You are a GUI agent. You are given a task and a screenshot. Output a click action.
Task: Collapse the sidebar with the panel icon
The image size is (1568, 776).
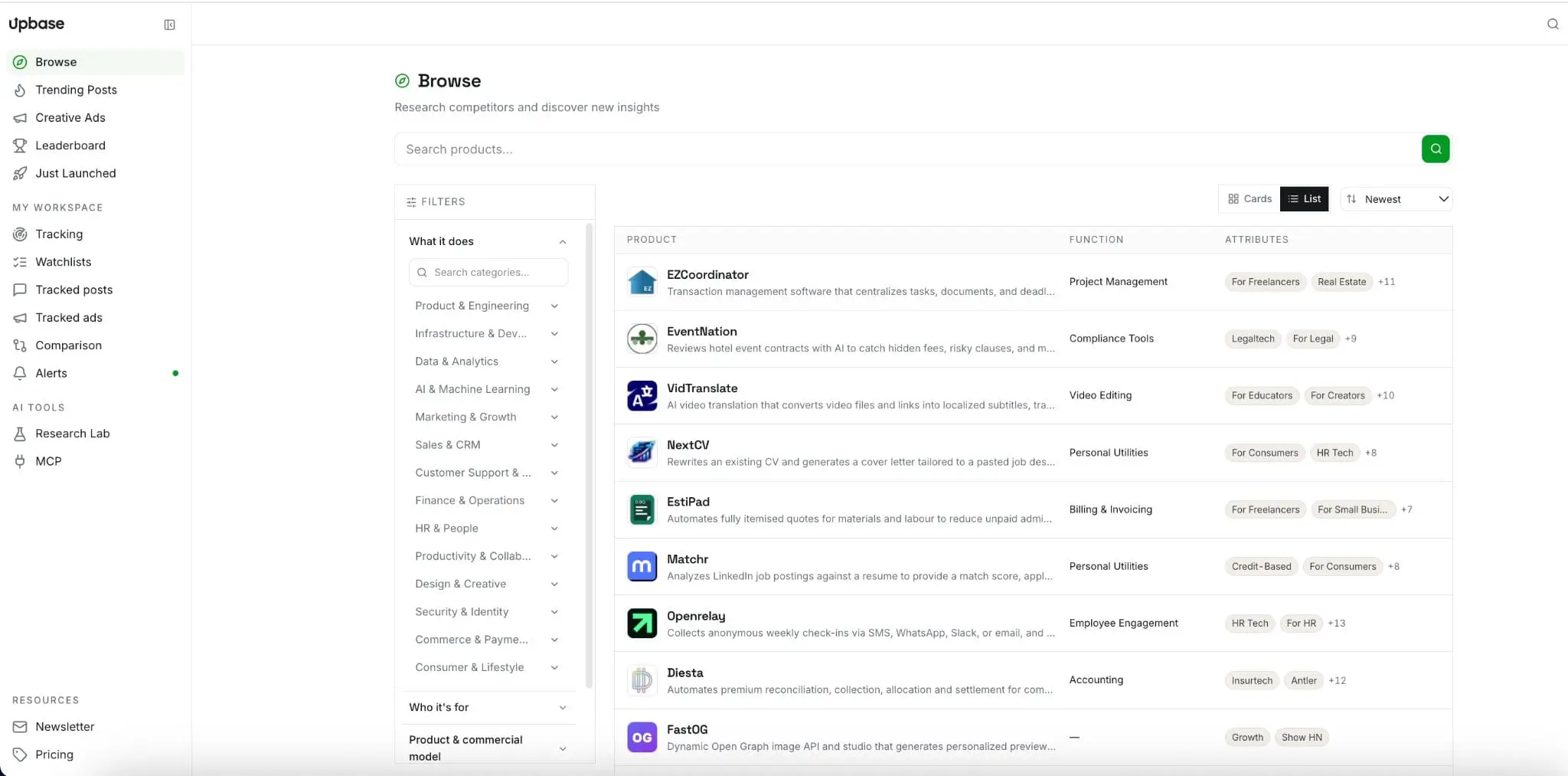(169, 25)
